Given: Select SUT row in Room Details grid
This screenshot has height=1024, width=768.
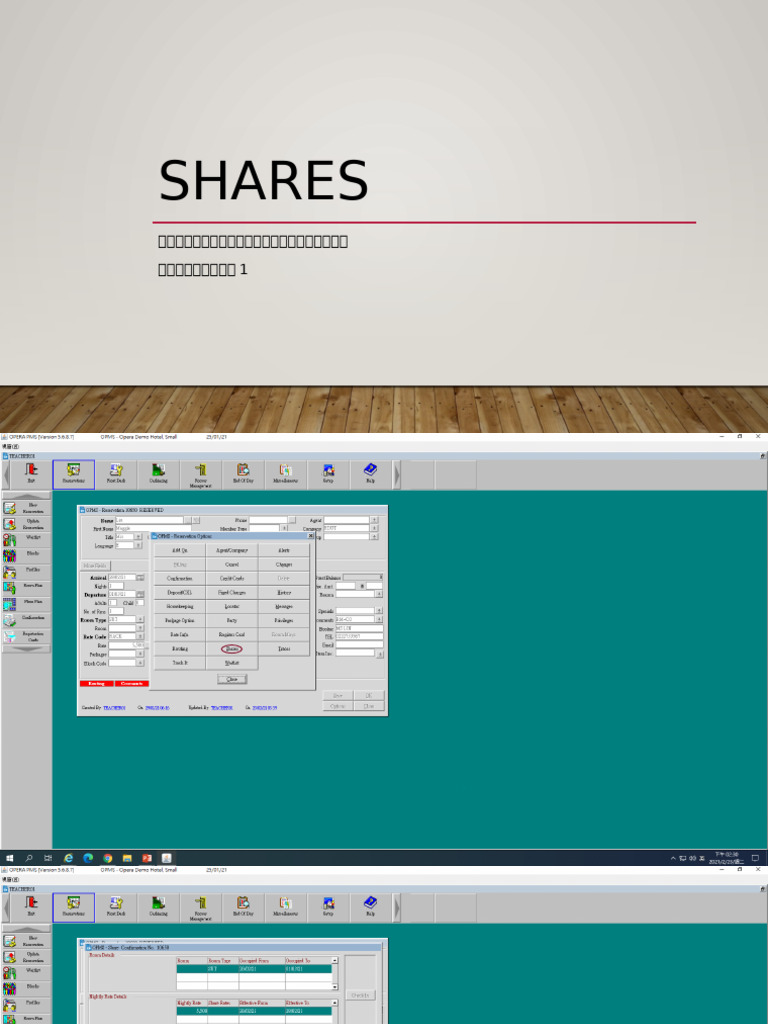Looking at the screenshot, I should pyautogui.click(x=254, y=969).
